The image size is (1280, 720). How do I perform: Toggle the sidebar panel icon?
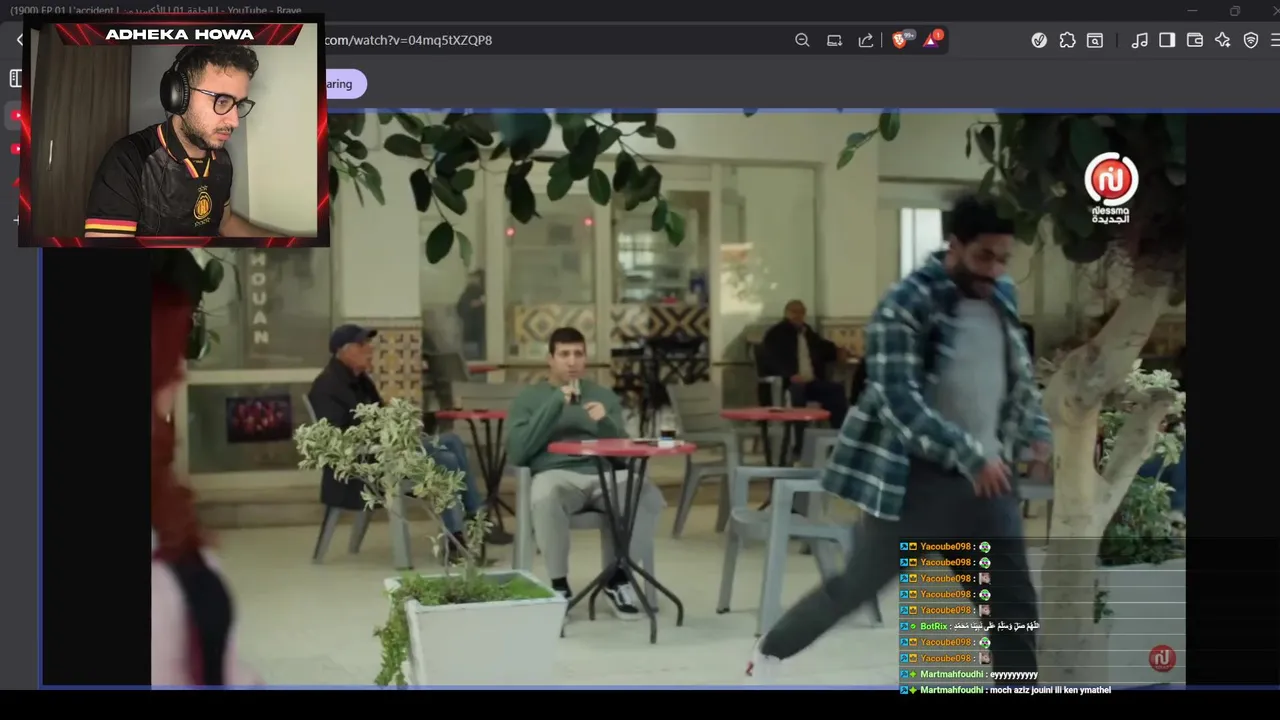coord(1167,40)
